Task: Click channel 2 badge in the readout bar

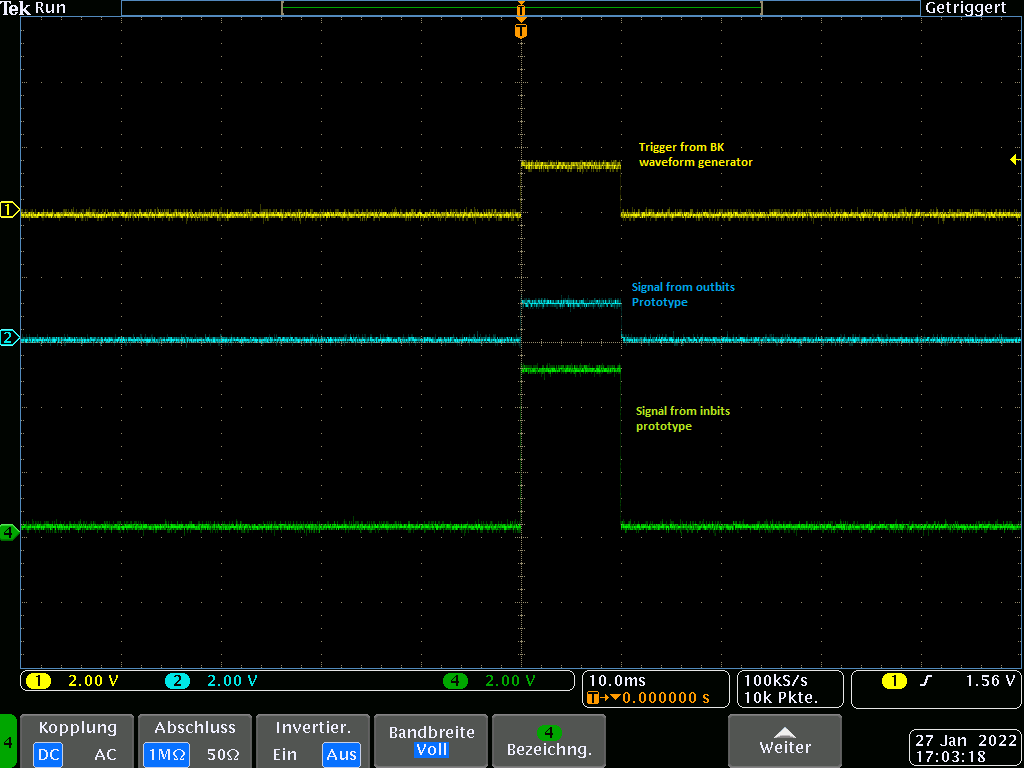Action: [x=177, y=681]
